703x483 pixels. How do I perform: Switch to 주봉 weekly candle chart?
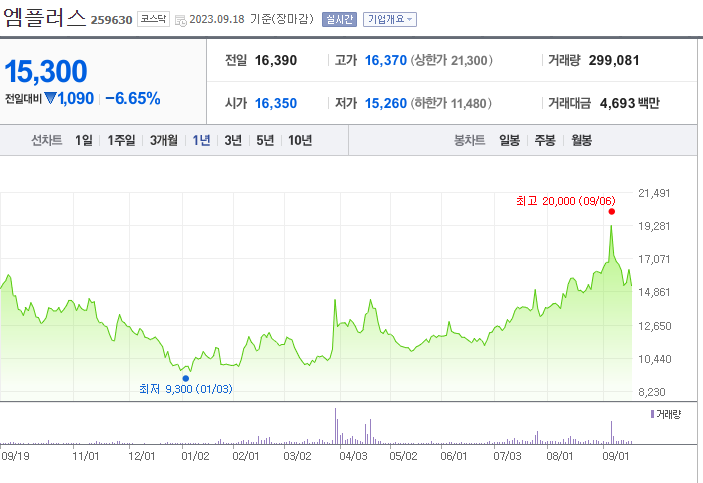click(545, 140)
